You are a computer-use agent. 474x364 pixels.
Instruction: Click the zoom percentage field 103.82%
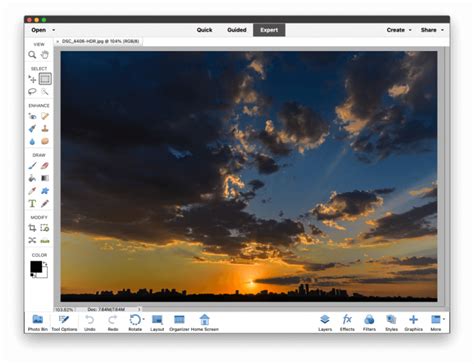click(64, 310)
